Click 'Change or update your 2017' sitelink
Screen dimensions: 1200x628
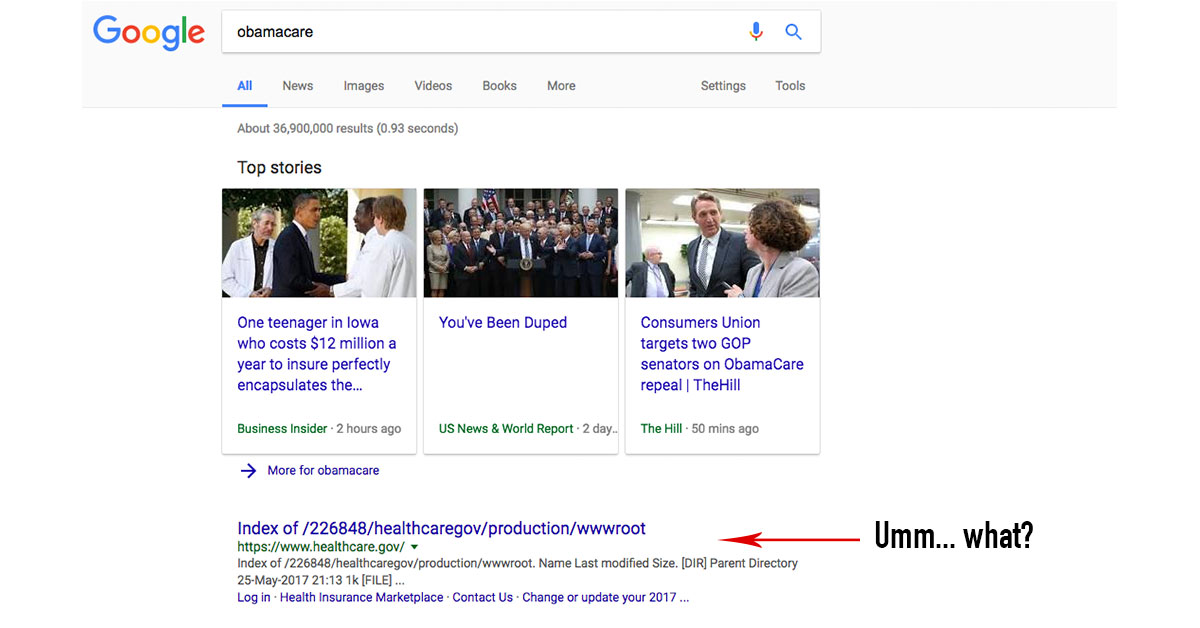[x=605, y=598]
